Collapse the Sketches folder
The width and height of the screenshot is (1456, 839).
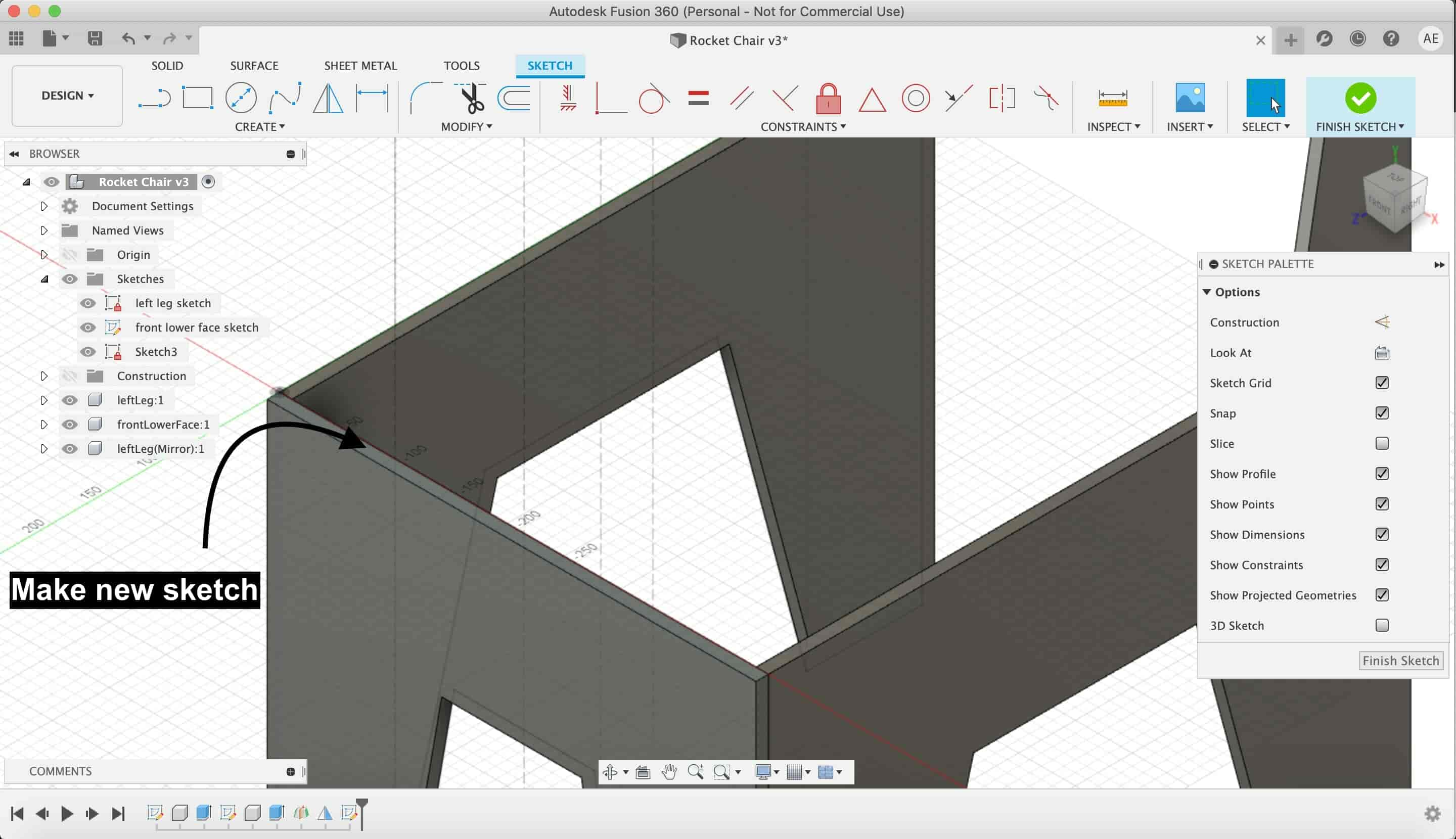click(x=44, y=279)
